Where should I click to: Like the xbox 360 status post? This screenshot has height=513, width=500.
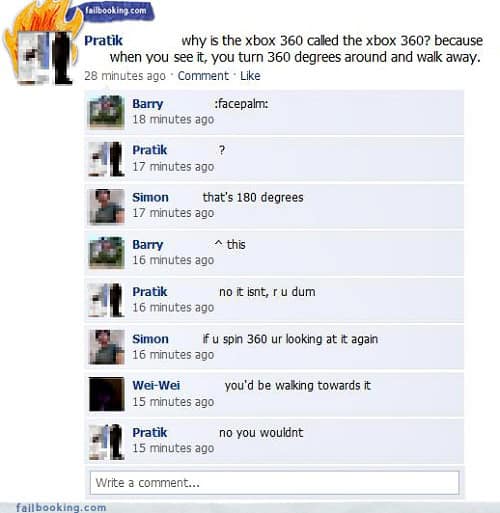click(x=250, y=76)
